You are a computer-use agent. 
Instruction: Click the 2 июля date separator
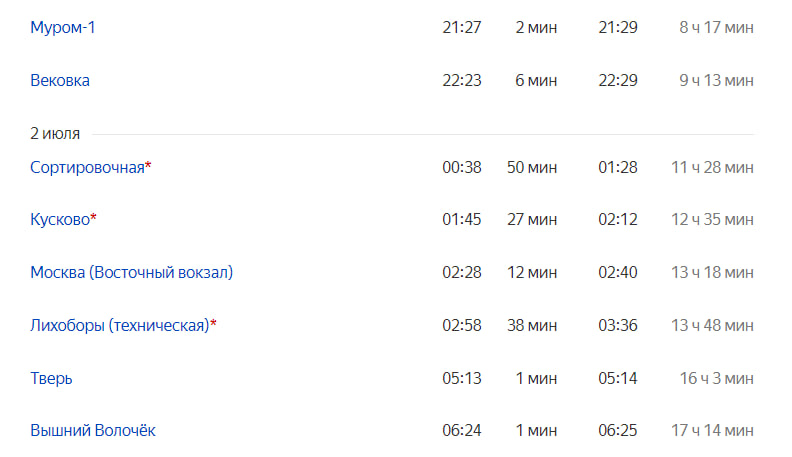[55, 133]
